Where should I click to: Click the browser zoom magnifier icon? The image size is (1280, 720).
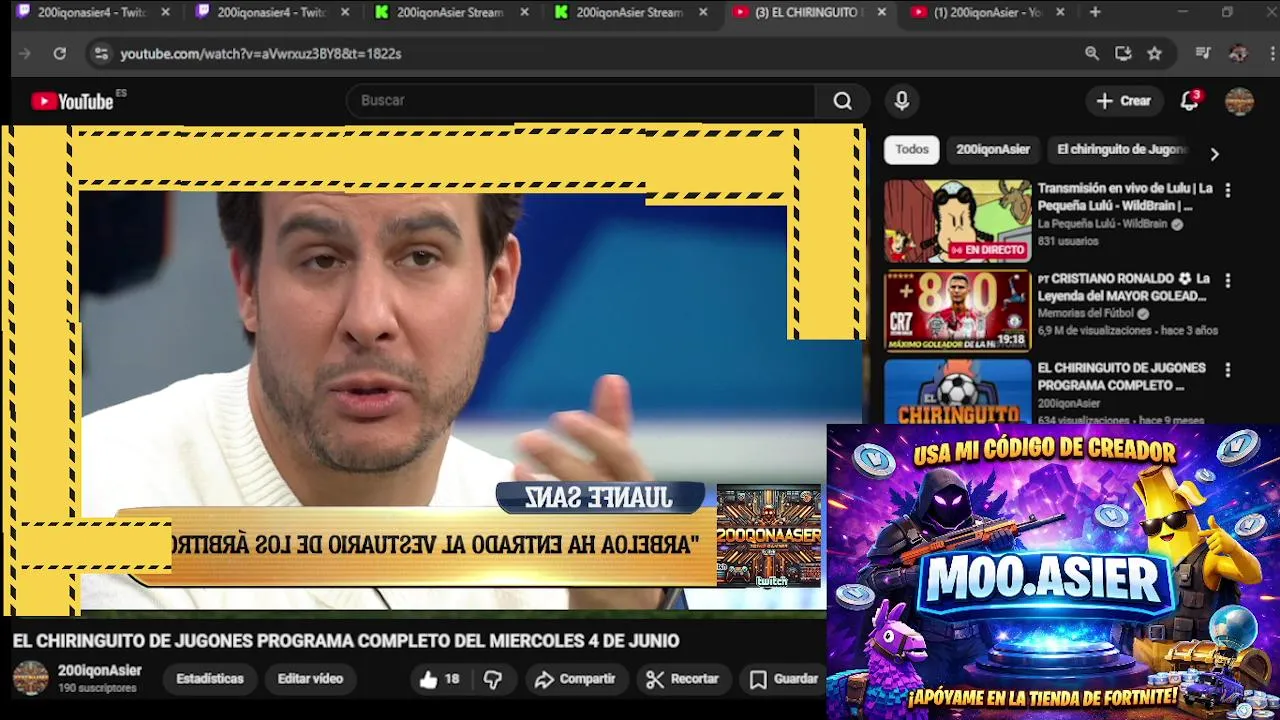coord(1092,54)
